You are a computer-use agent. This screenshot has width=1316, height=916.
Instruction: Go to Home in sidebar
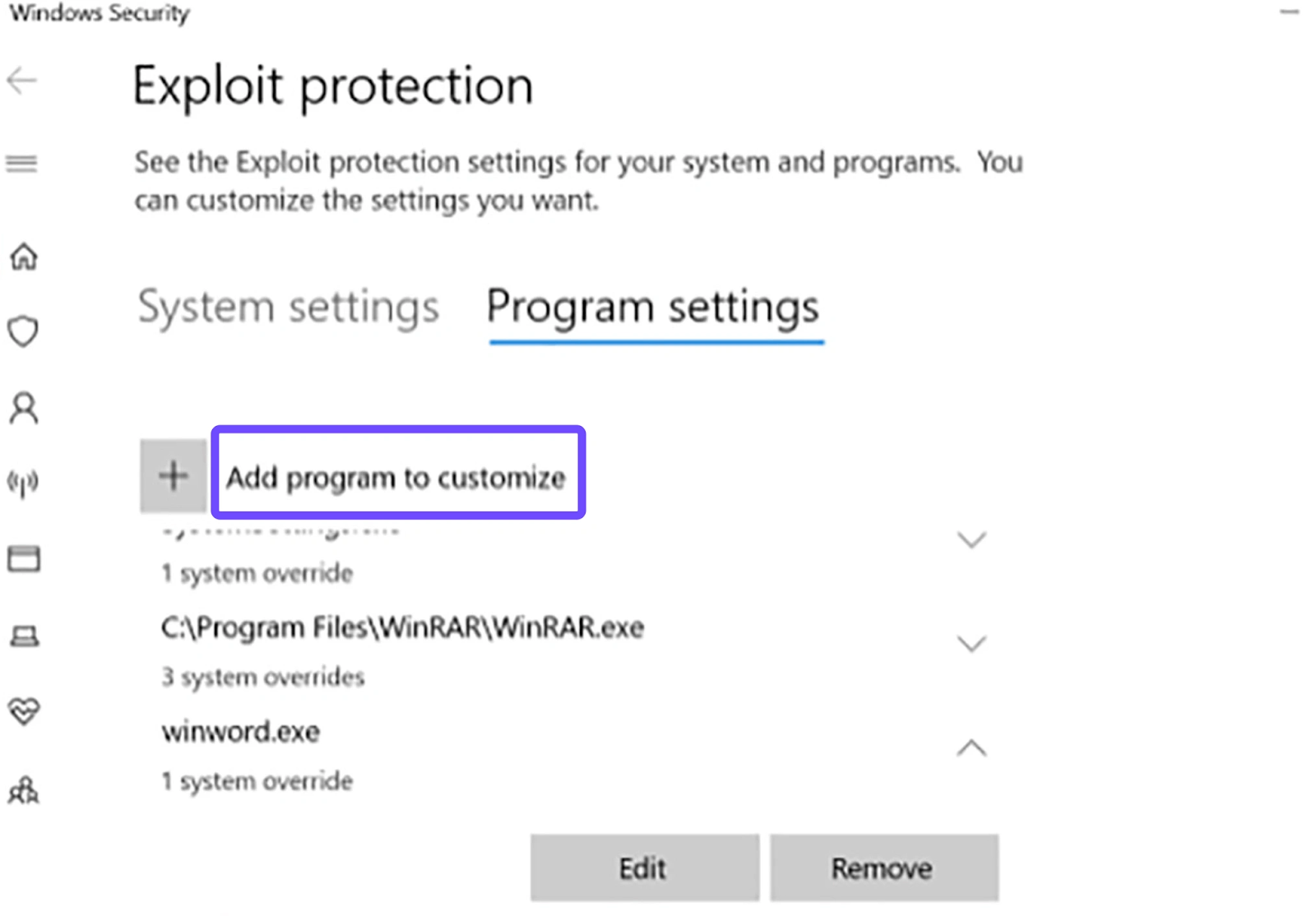coord(24,257)
